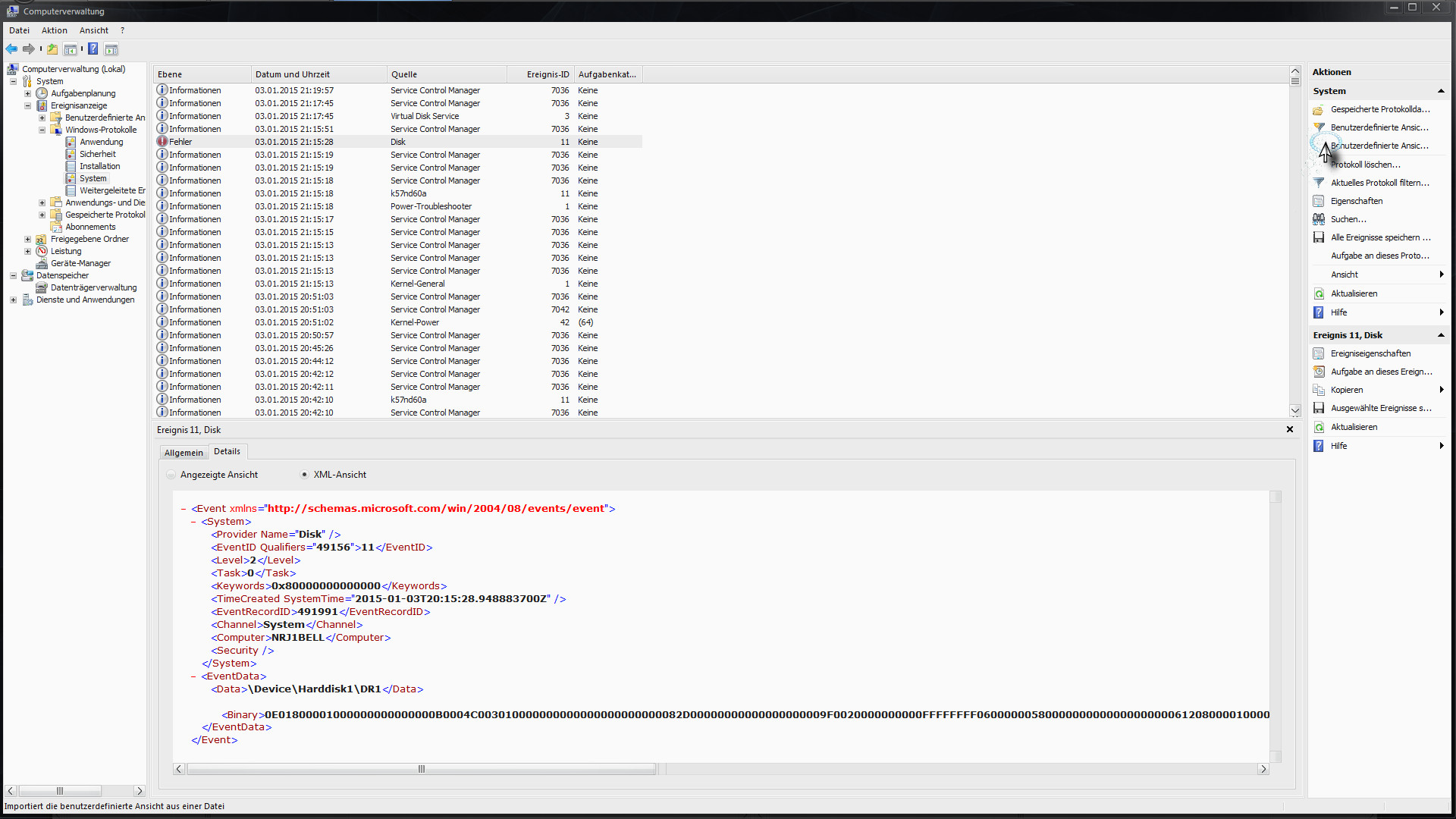Select the Angezeigte Ansicht radio button

point(171,475)
